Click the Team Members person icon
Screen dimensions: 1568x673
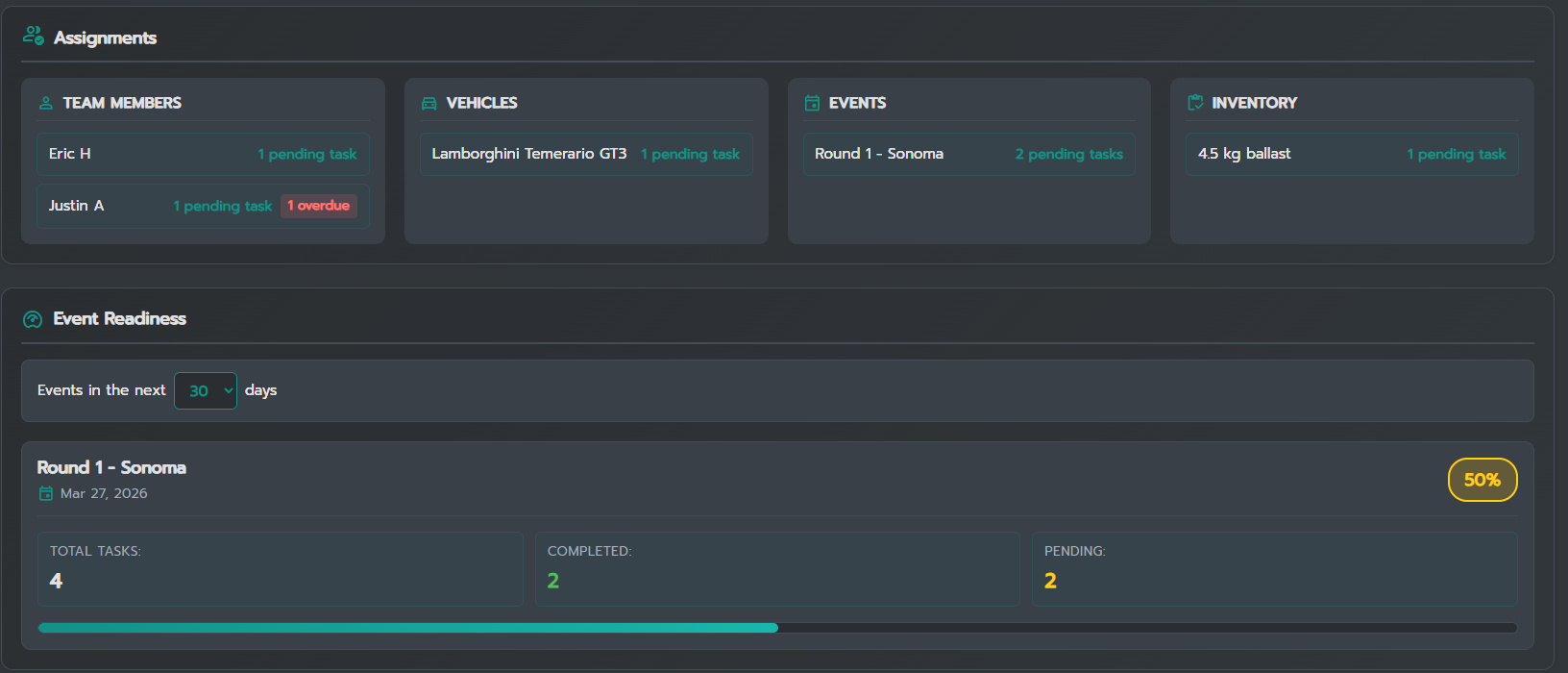45,103
